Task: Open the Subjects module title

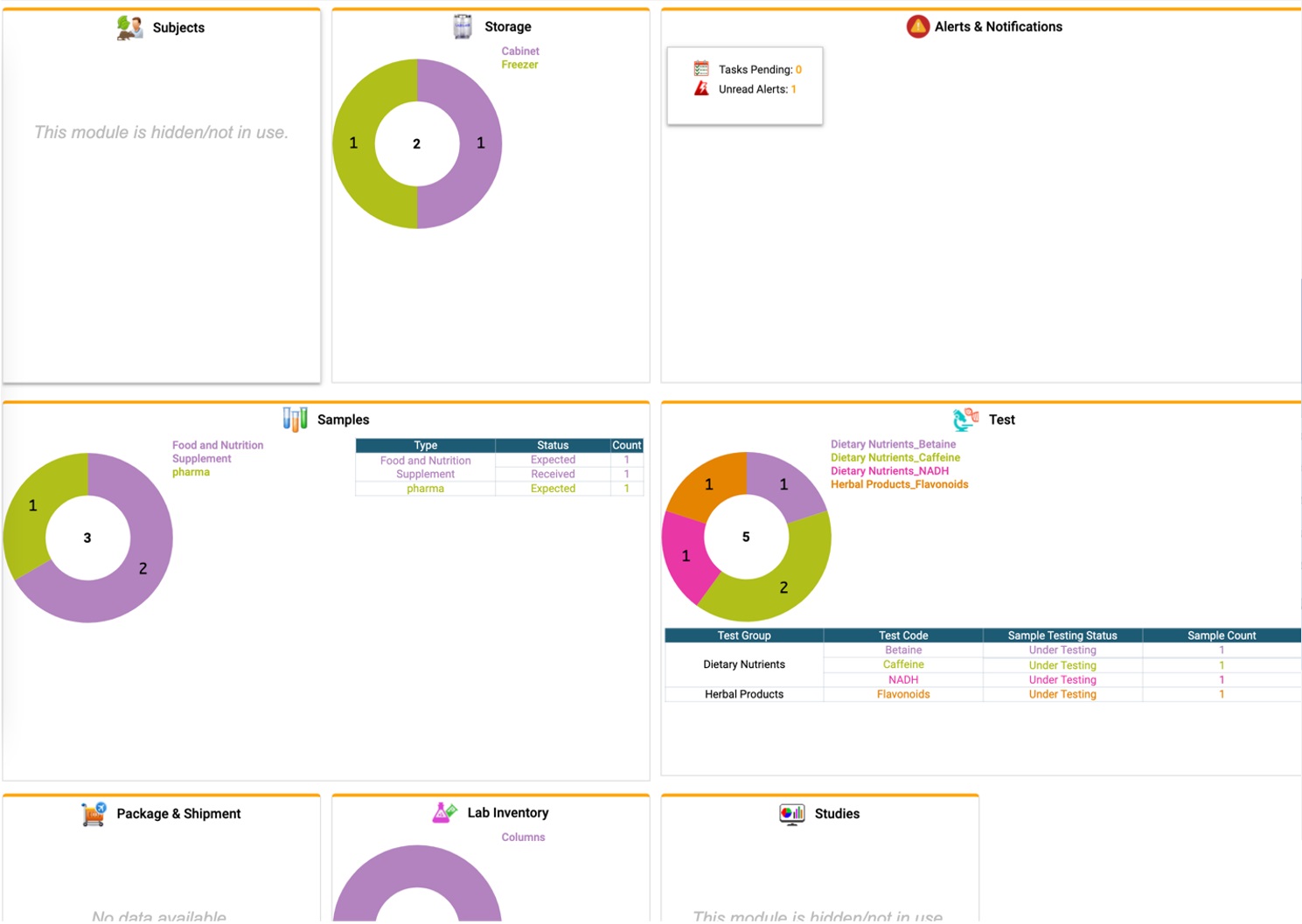Action: pyautogui.click(x=178, y=28)
